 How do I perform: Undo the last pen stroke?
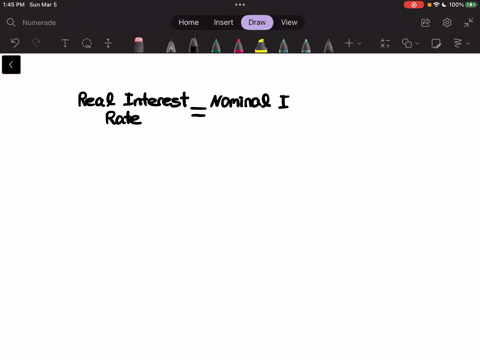coord(15,43)
